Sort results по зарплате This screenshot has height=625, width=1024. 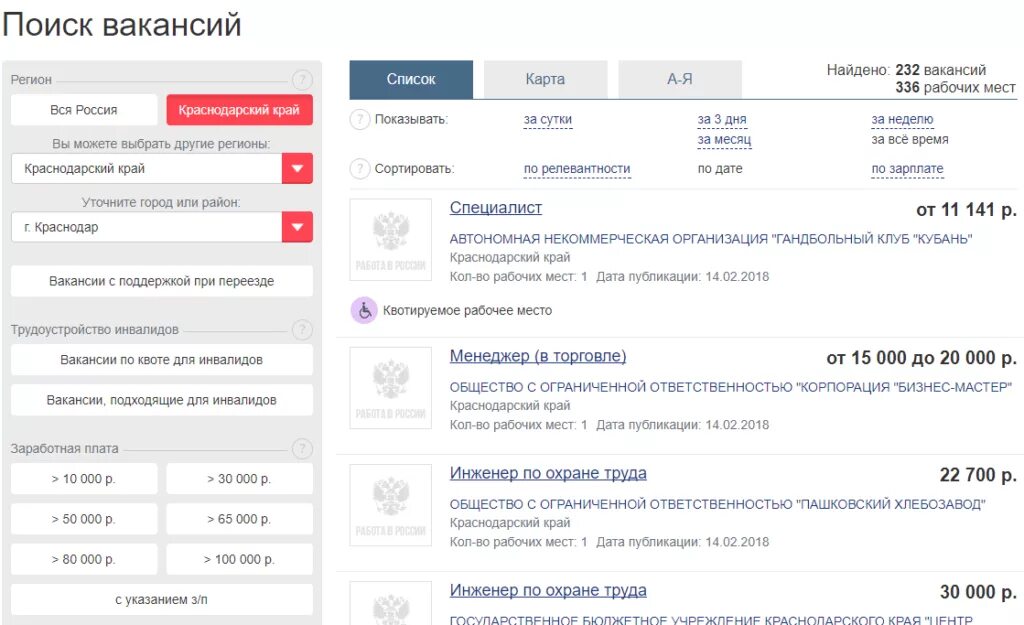click(908, 168)
